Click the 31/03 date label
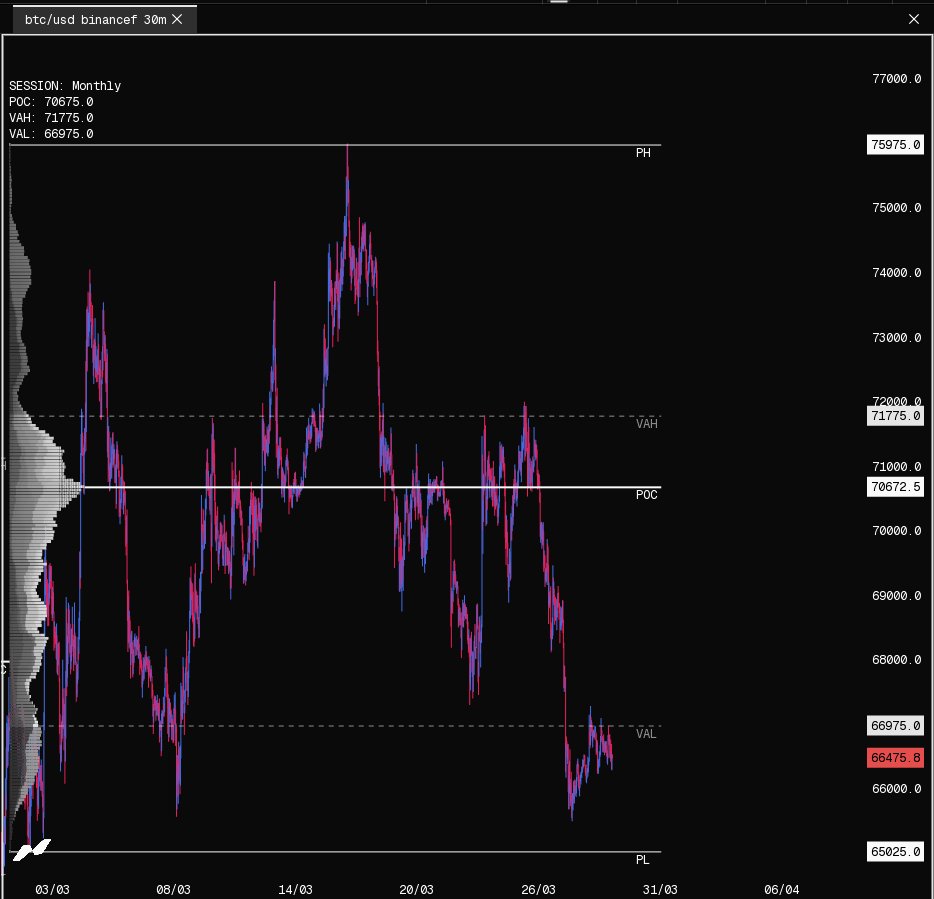934x899 pixels. (x=660, y=889)
